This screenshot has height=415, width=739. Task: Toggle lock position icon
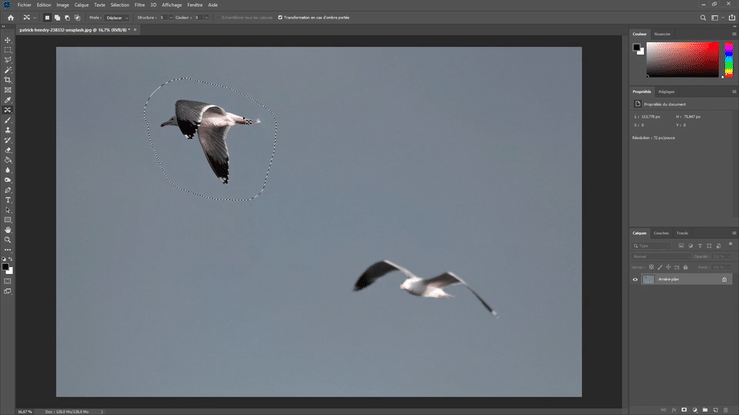tap(668, 267)
